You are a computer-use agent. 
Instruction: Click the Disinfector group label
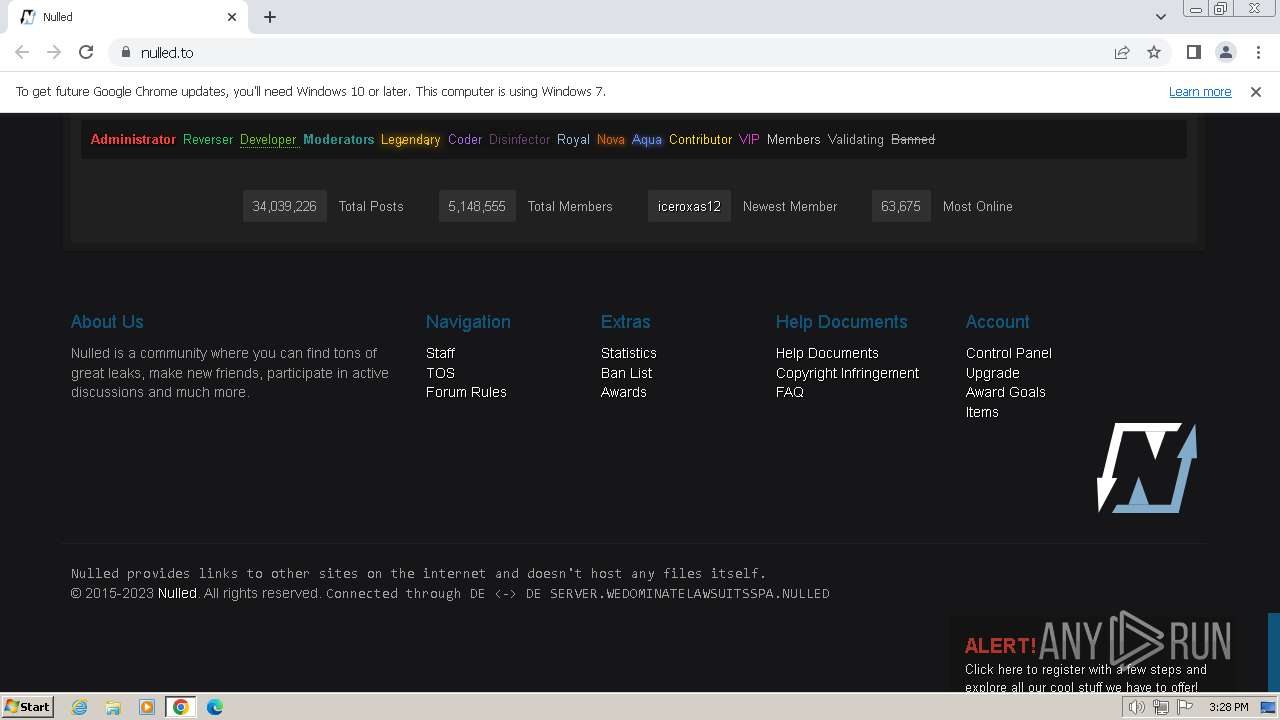[519, 139]
